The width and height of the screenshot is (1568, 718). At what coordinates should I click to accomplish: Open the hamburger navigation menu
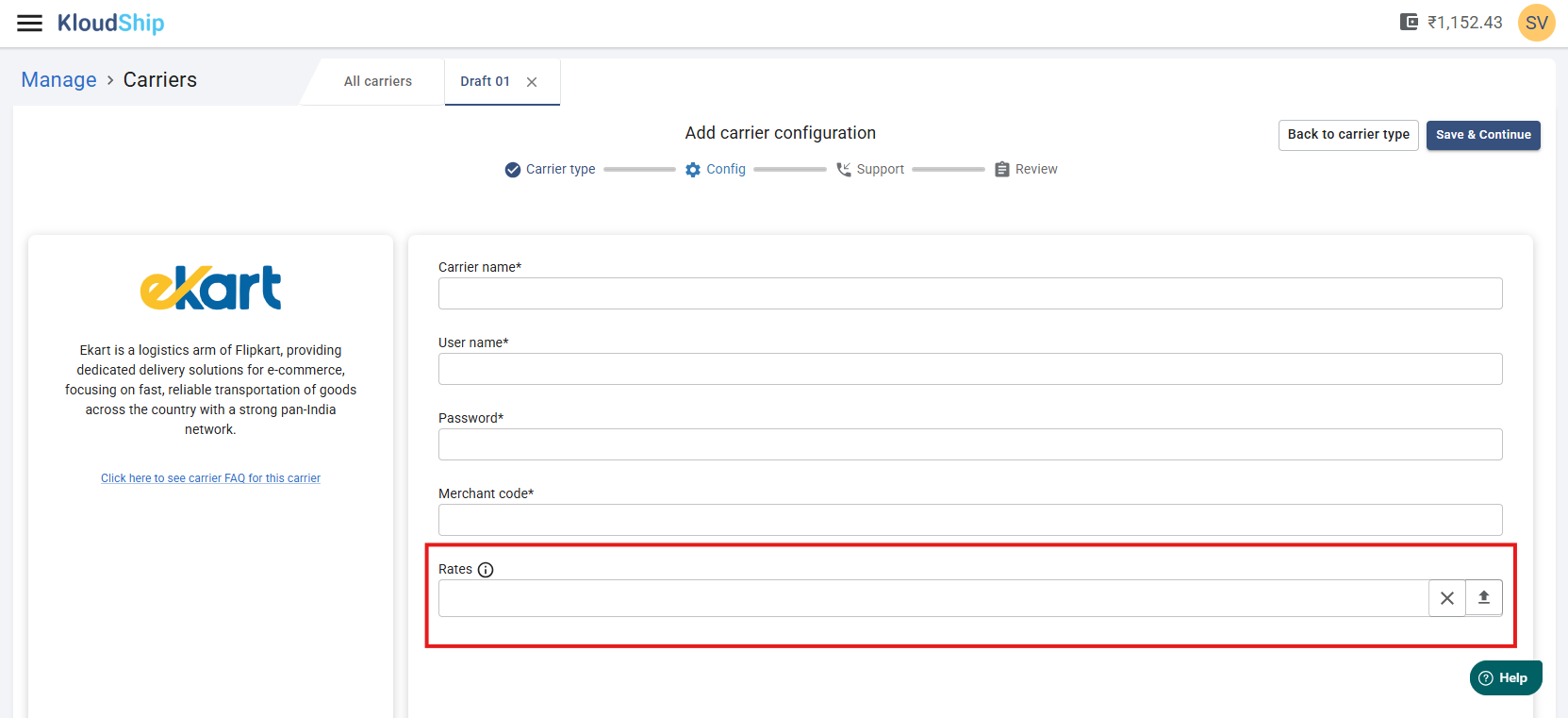point(30,24)
